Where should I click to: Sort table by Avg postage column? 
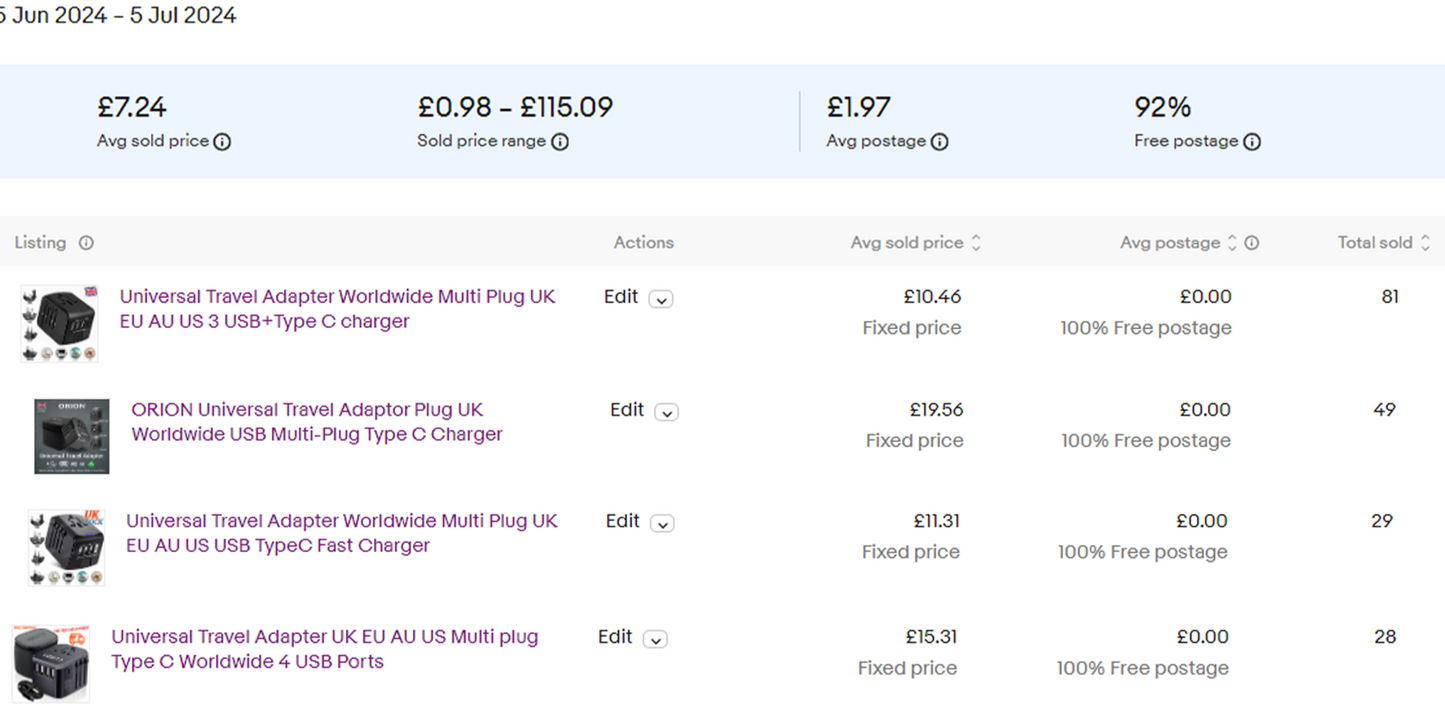click(1232, 243)
